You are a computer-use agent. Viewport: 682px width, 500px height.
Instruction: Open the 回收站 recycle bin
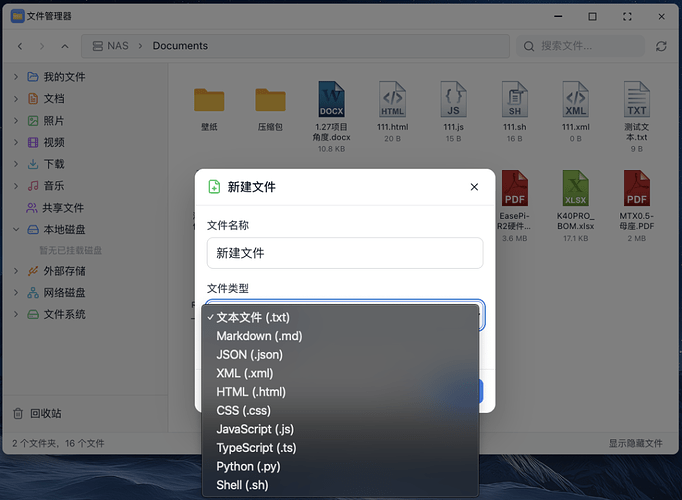coord(45,413)
